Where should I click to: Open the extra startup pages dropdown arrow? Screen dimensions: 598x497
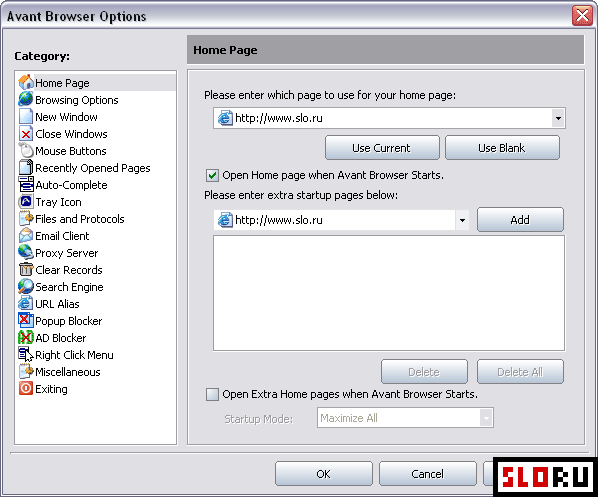[462, 220]
